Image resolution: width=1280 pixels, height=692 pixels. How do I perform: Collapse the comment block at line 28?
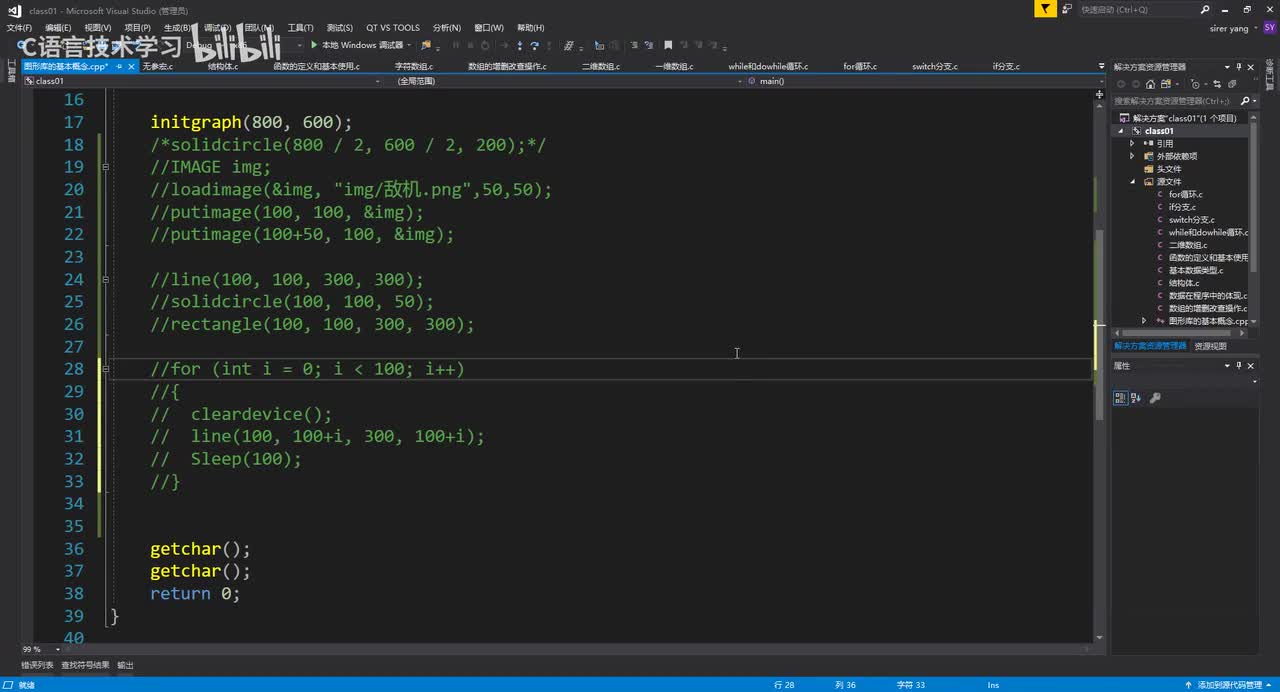click(x=105, y=369)
